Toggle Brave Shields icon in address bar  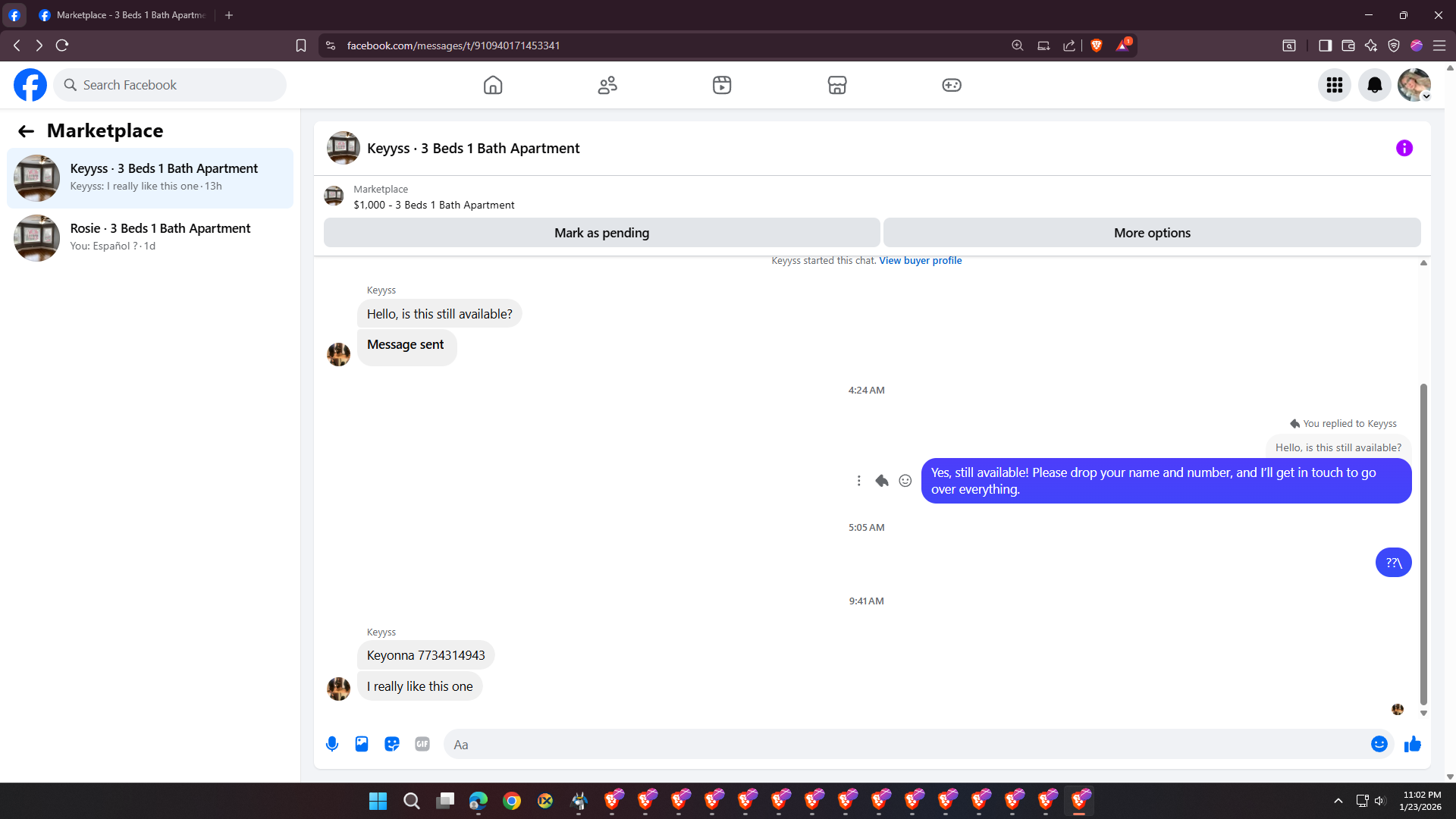[1096, 45]
